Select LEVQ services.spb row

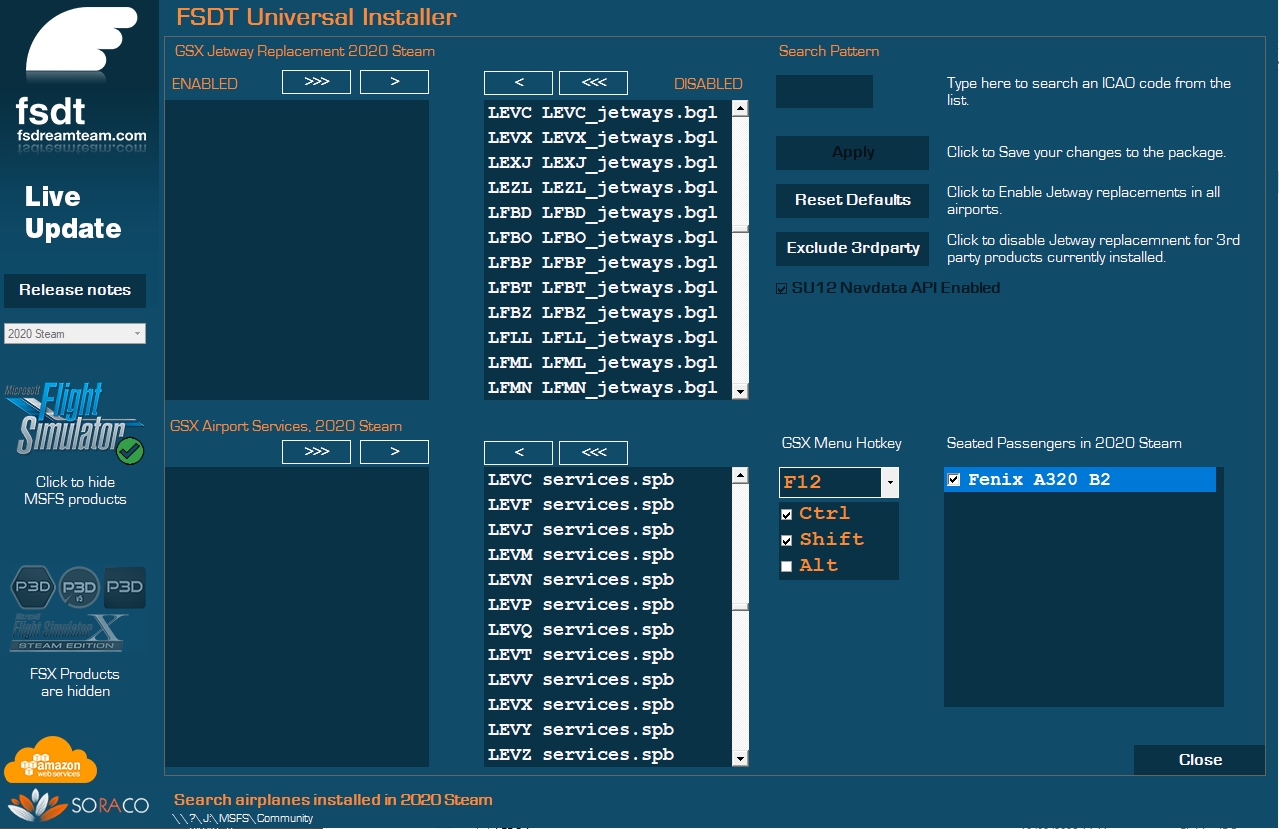608,629
